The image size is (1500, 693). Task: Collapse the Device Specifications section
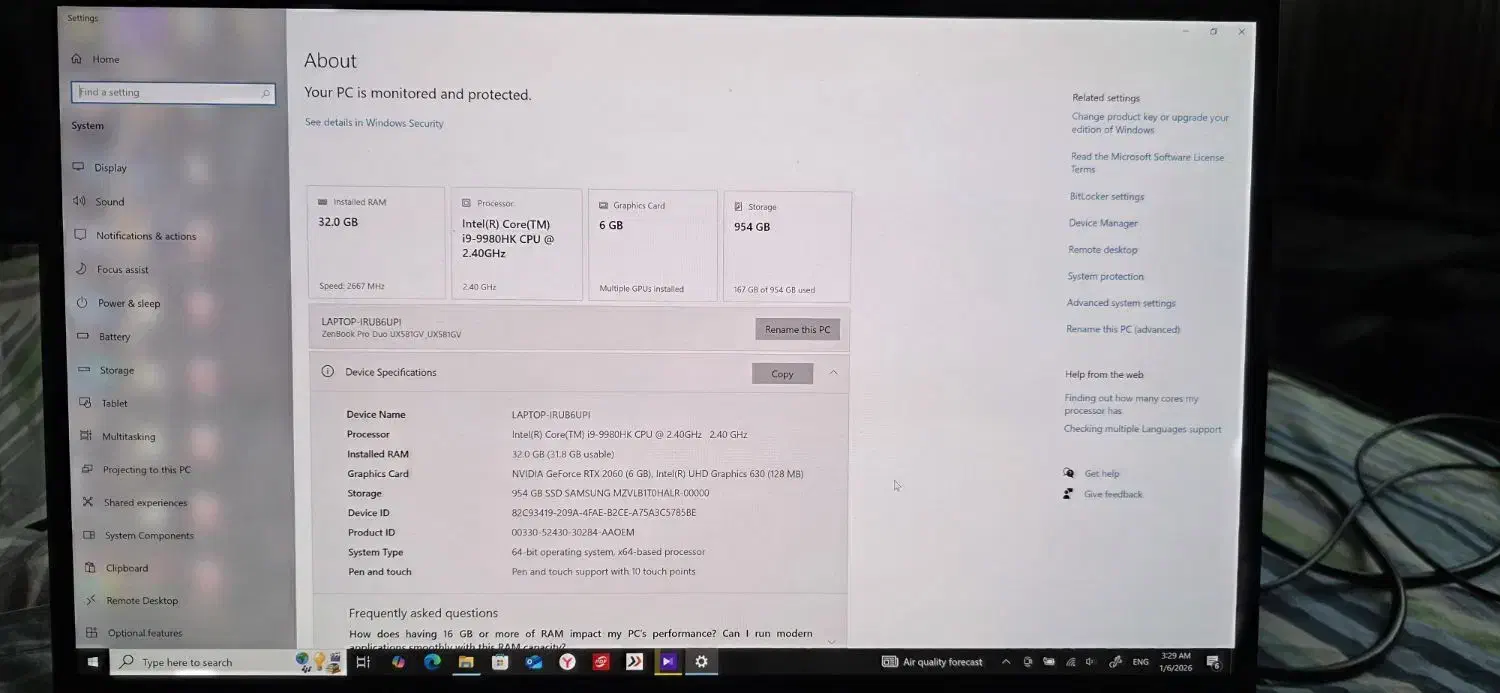point(833,373)
